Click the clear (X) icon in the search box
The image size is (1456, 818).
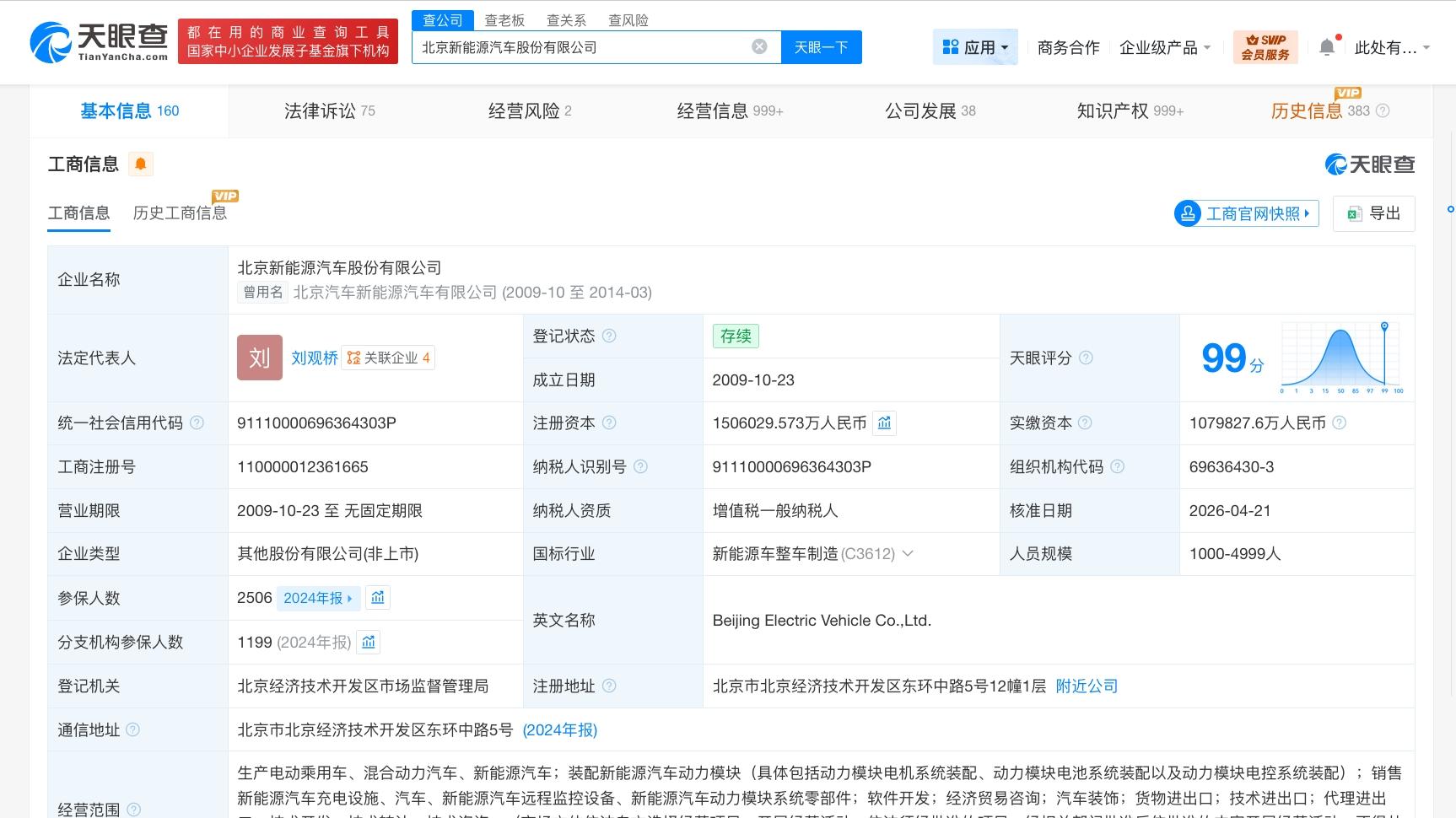[x=758, y=47]
